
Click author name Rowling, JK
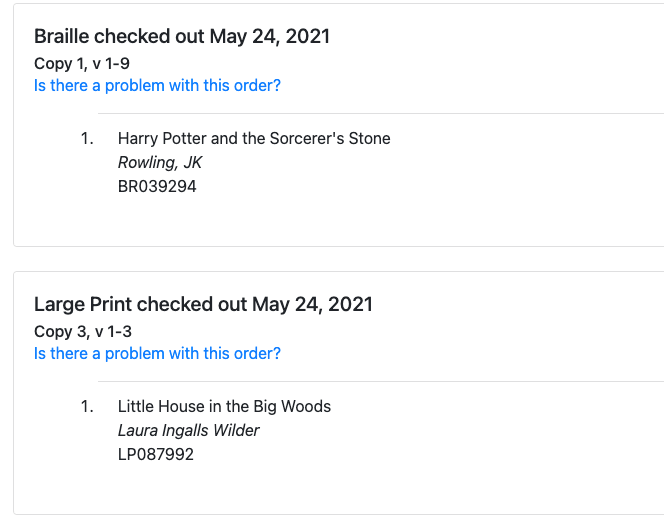(160, 163)
